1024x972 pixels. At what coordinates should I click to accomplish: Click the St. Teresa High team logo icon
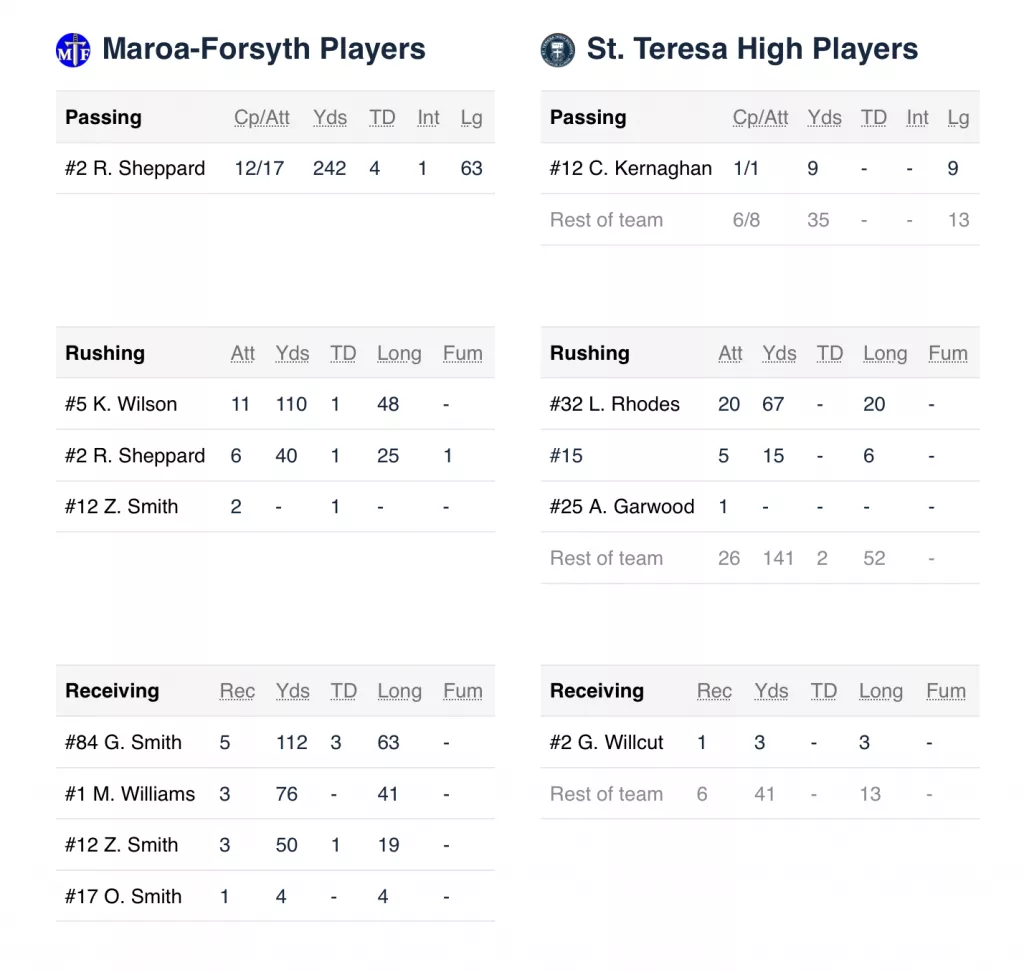tap(558, 50)
